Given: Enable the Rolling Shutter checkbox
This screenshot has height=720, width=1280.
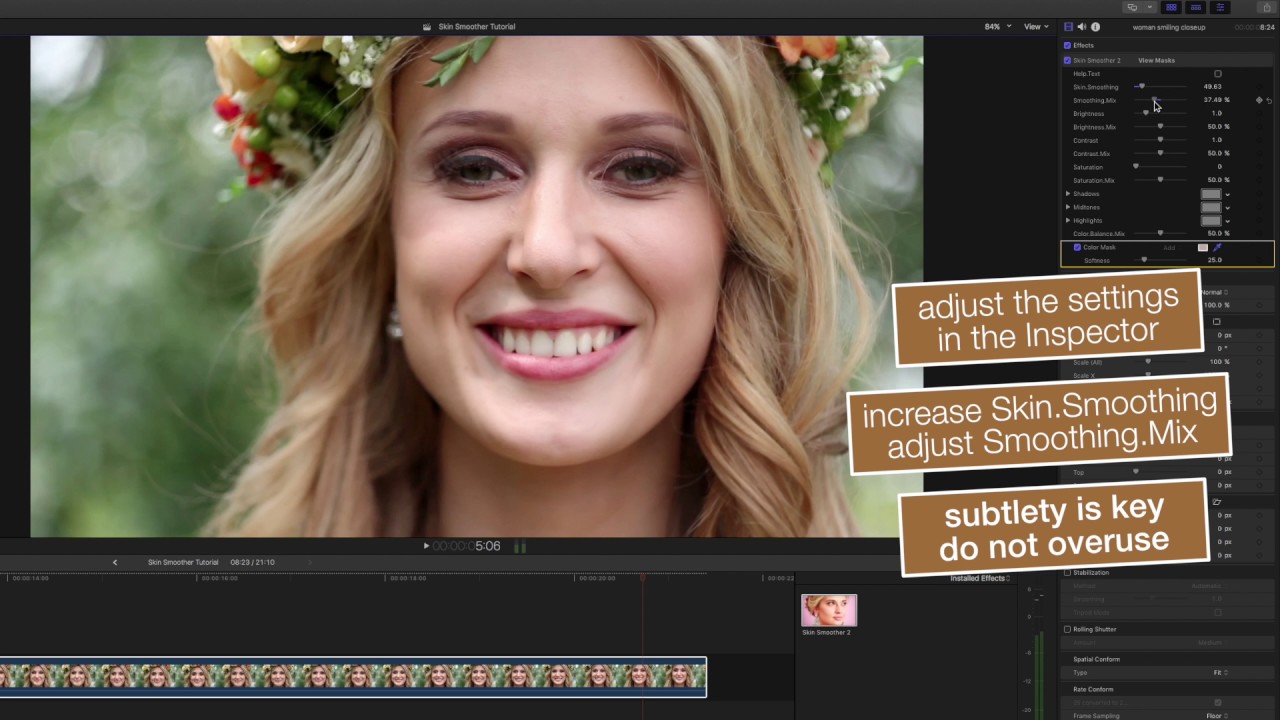Looking at the screenshot, I should click(x=1067, y=629).
